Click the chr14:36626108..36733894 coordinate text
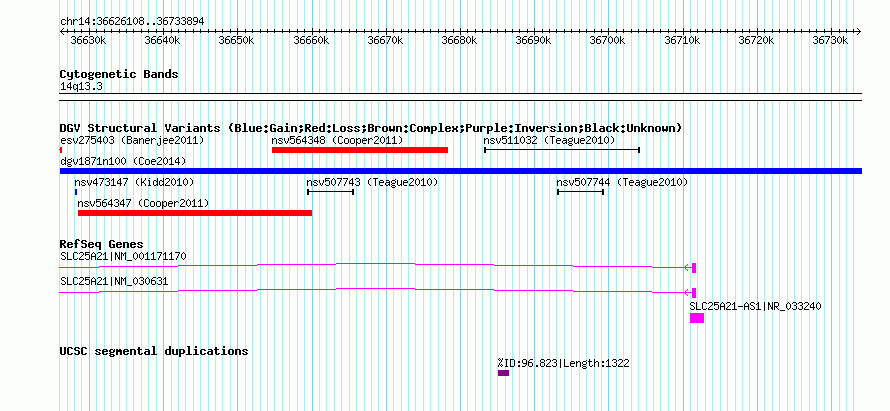This screenshot has width=890, height=411. [132, 21]
